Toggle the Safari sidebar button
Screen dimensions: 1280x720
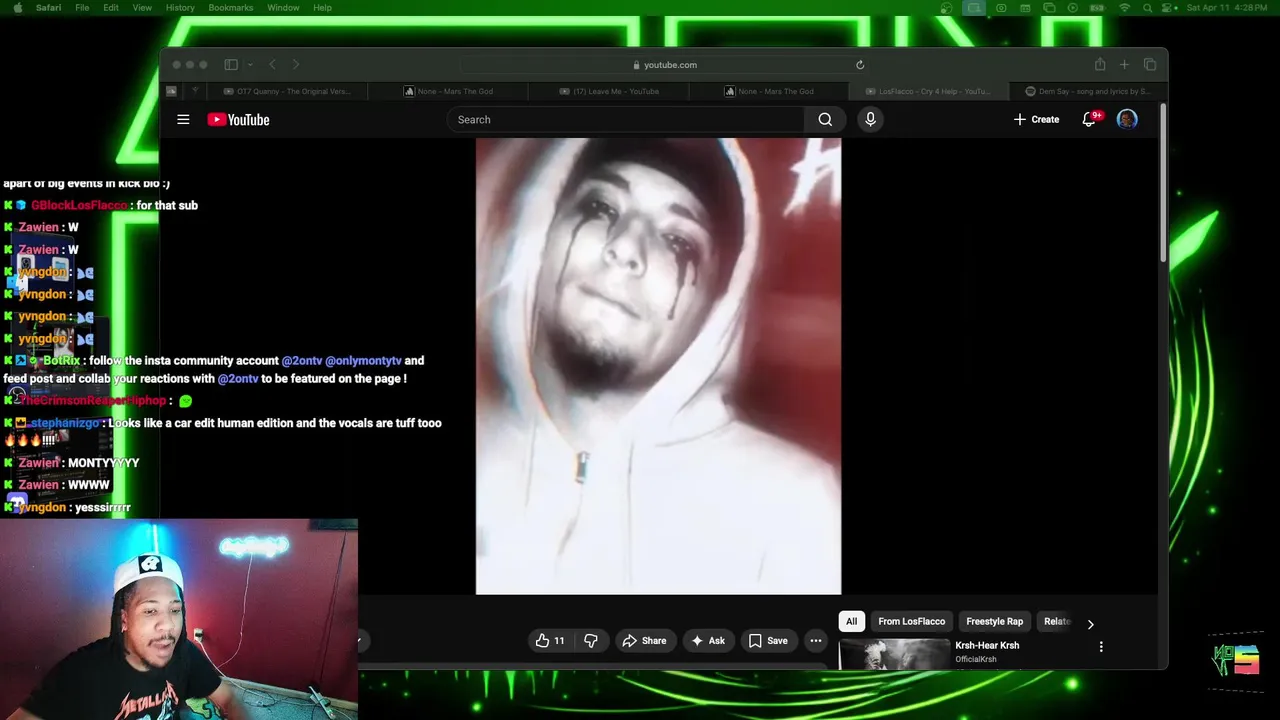[231, 65]
